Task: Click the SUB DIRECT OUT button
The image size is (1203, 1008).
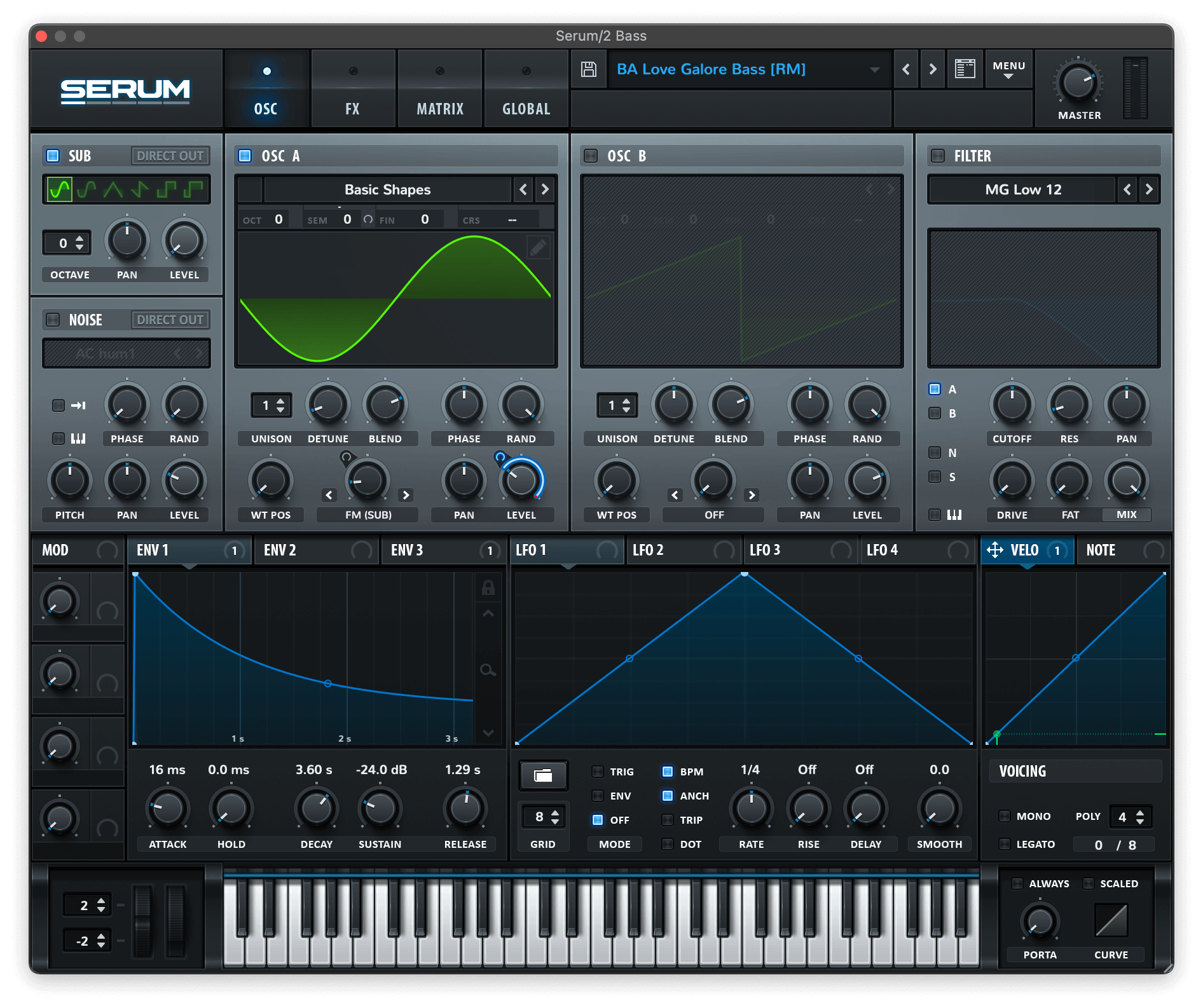Action: 170,156
